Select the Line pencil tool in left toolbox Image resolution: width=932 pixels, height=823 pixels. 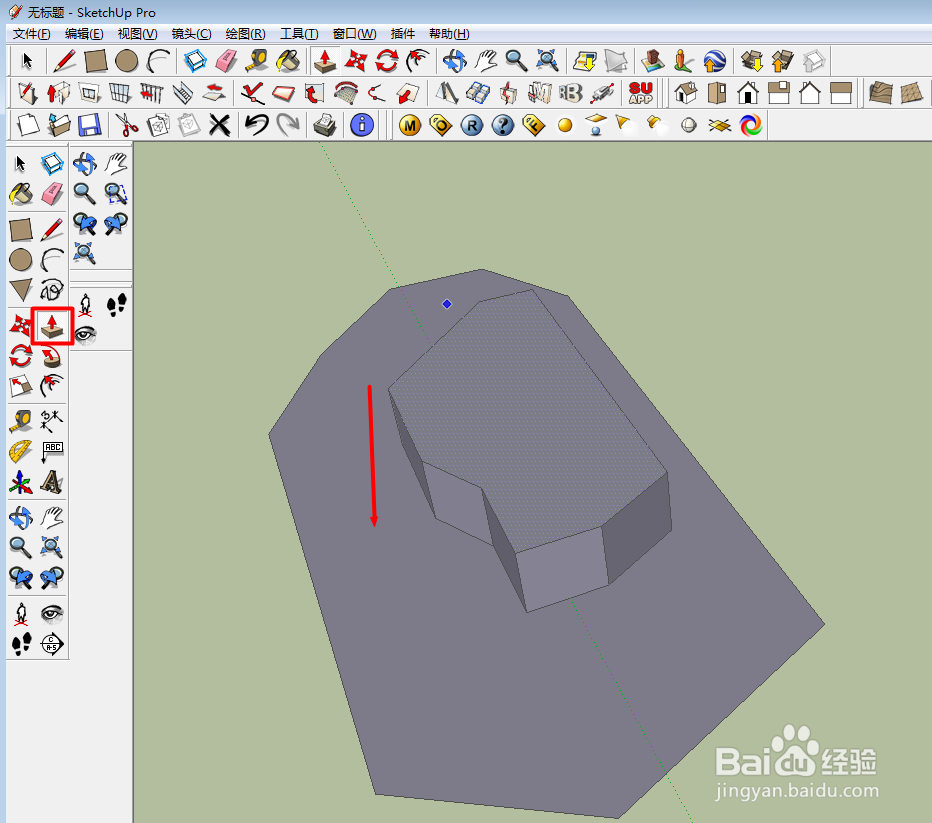pos(52,230)
